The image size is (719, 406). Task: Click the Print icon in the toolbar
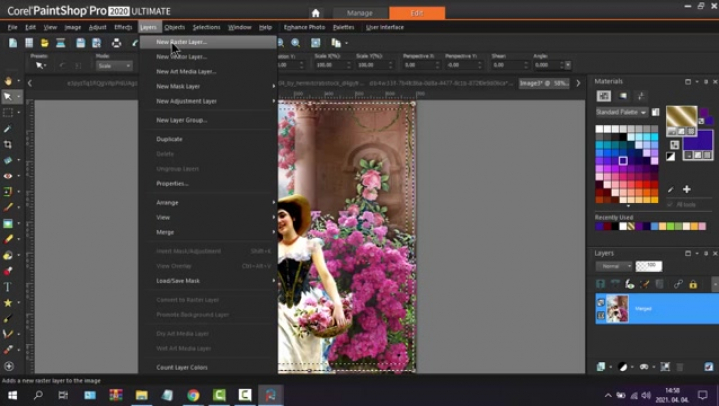pos(116,43)
